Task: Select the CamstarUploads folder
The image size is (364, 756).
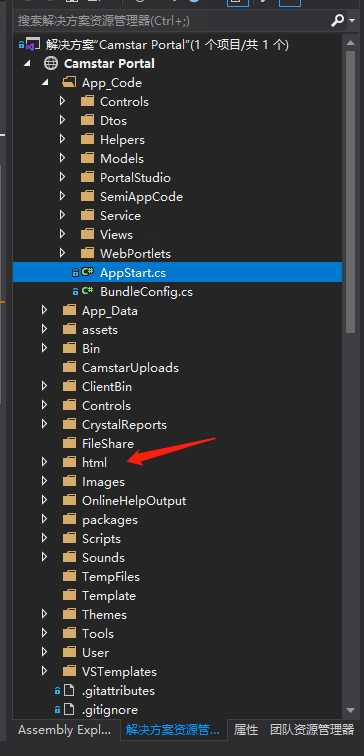Action: pyautogui.click(x=130, y=367)
